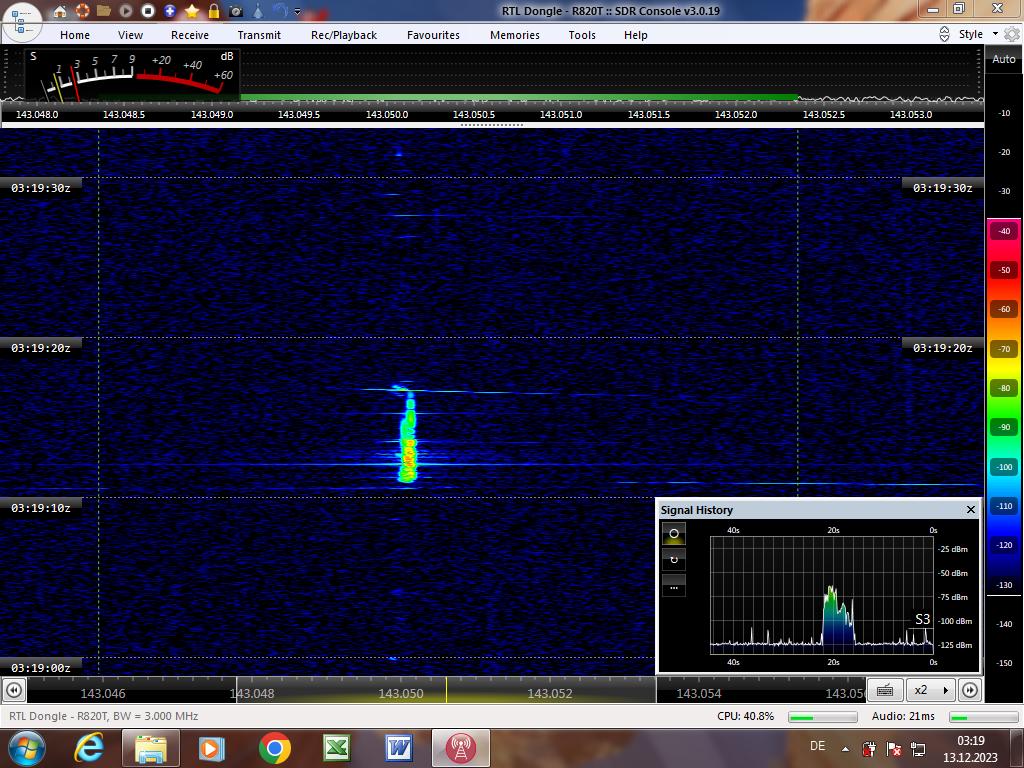The height and width of the screenshot is (768, 1024).
Task: Click the 03:19:20z left timestamp label
Action: pos(40,348)
